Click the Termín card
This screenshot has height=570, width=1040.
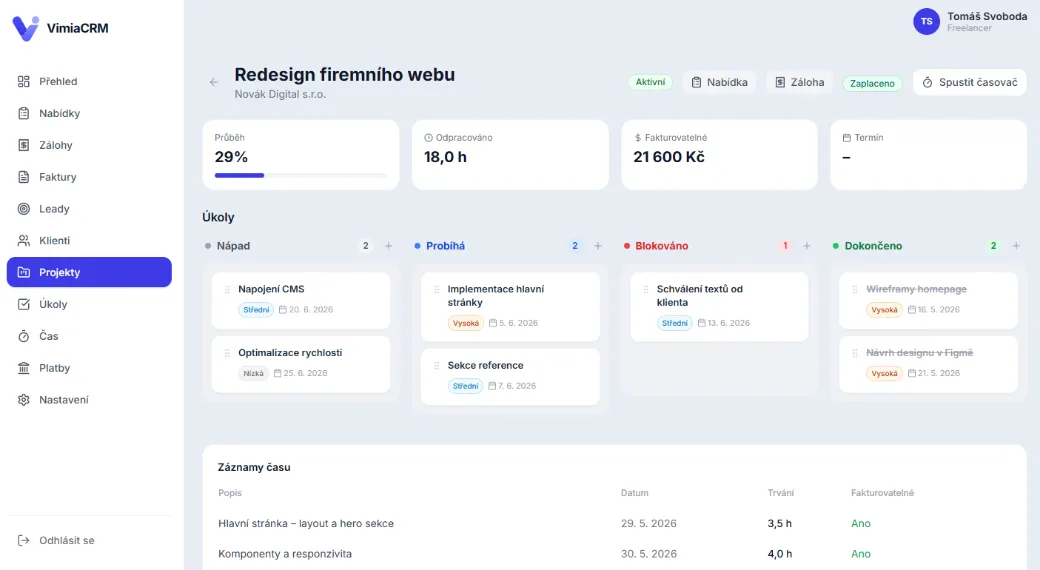click(929, 155)
